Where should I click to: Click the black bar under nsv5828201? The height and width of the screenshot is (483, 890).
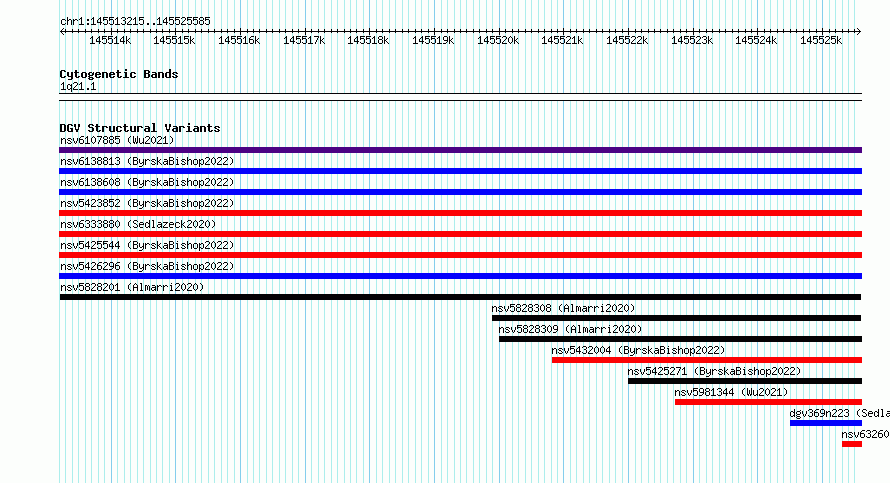pos(460,297)
